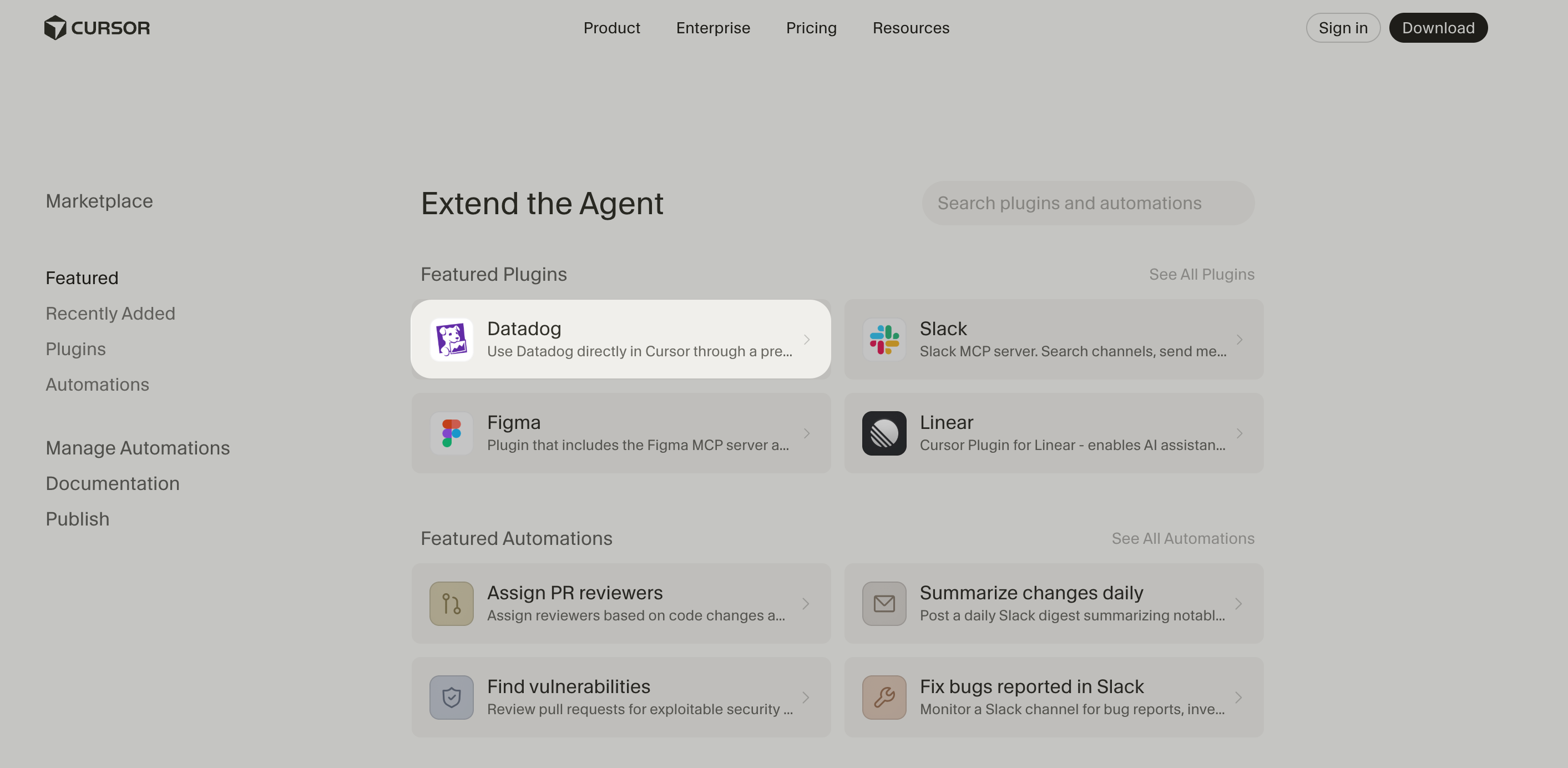
Task: Click the 'Slack MCP server. Search channels' description
Action: (x=1073, y=352)
